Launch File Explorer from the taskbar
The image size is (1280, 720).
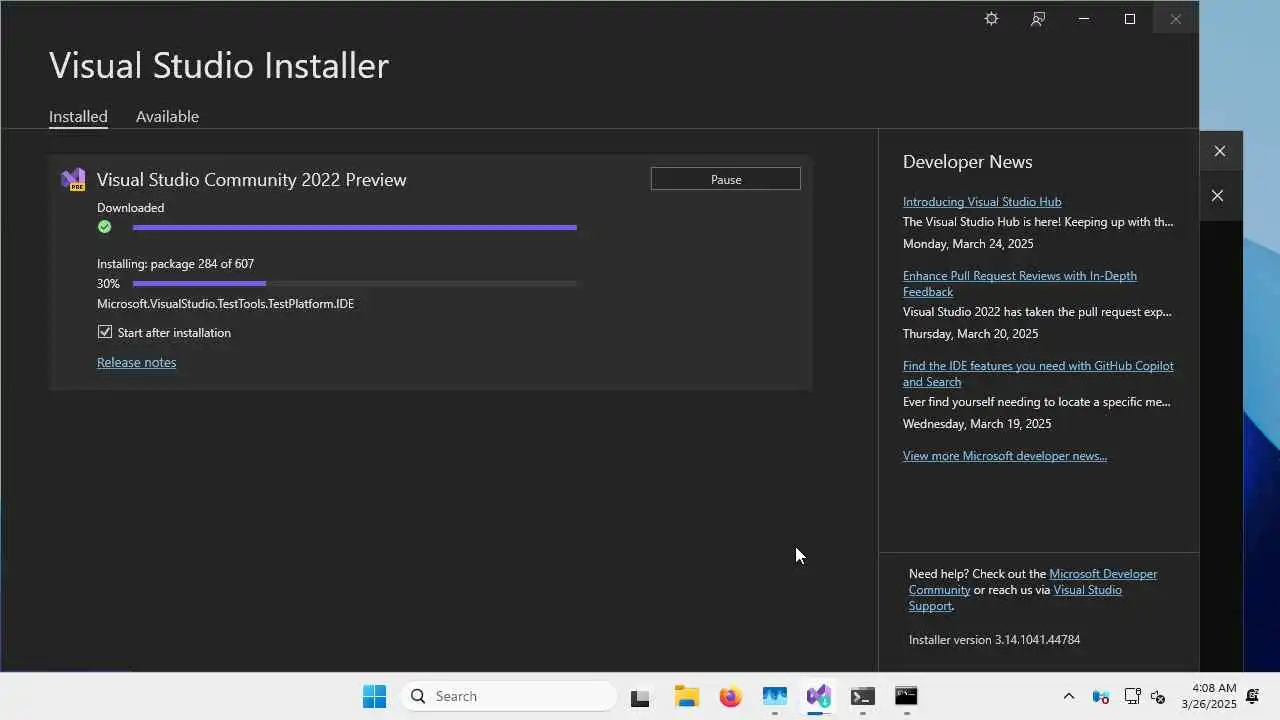pos(686,697)
